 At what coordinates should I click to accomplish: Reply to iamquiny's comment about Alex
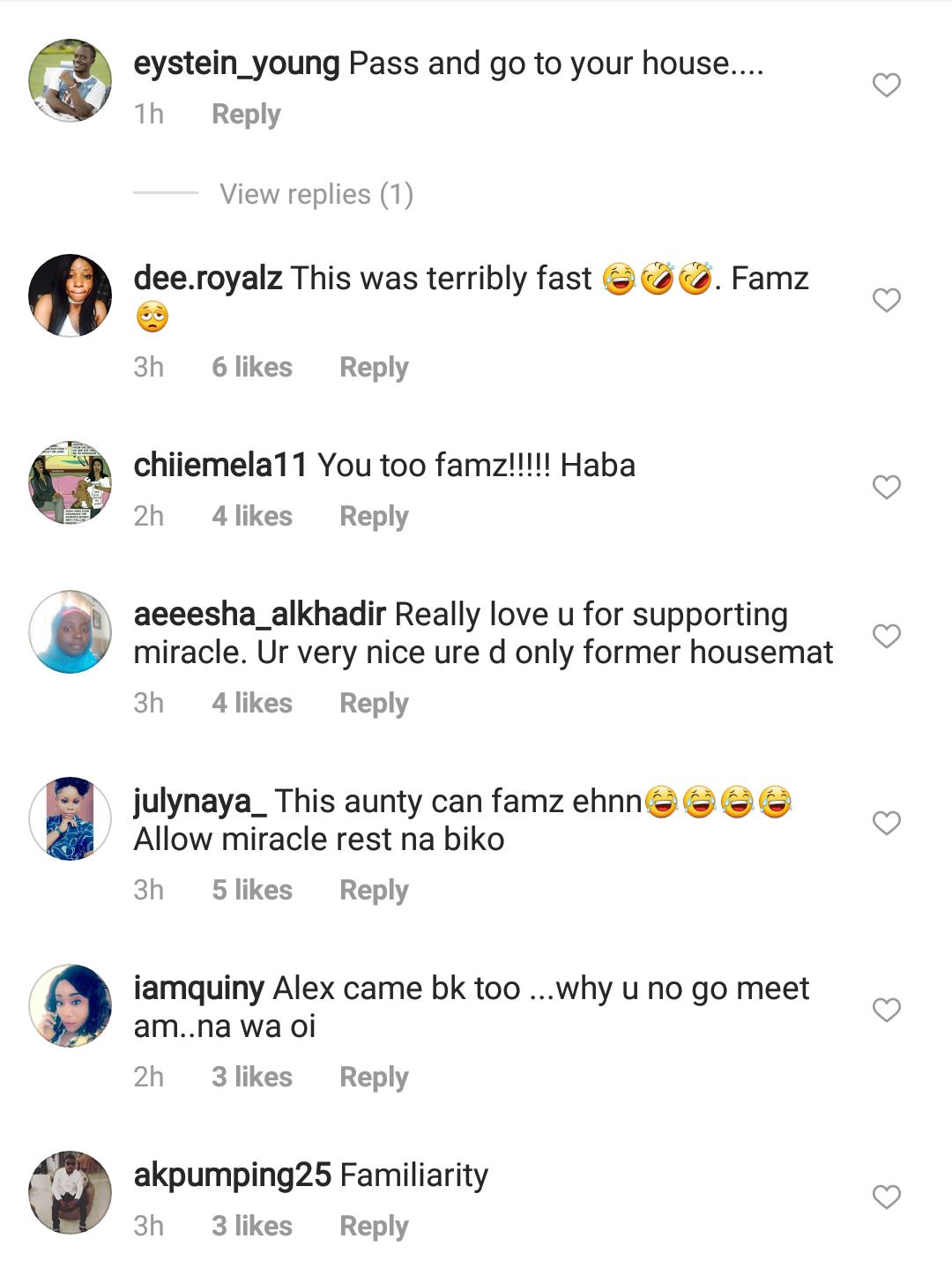374,1078
